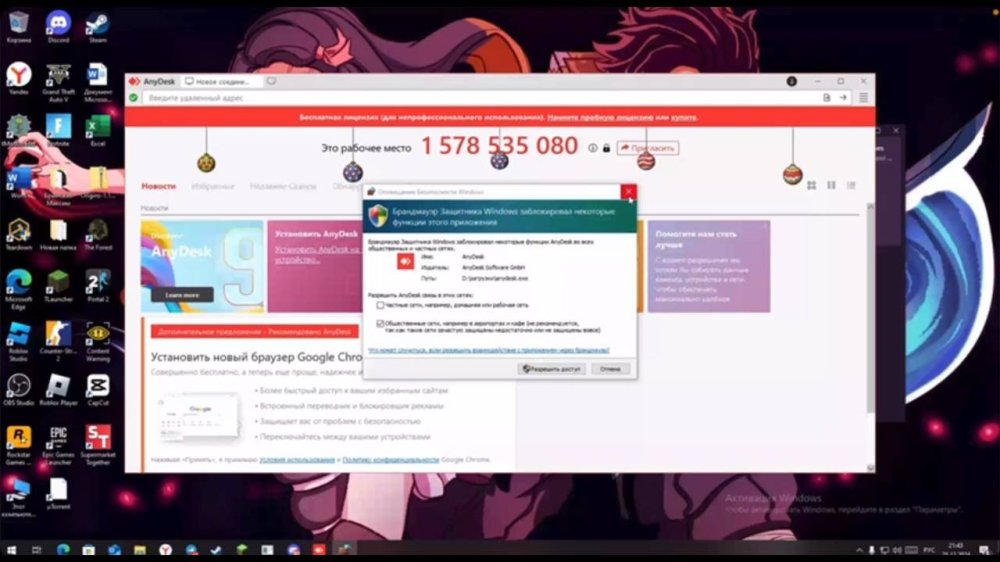Open Yandex browser from the taskbar

[x=165, y=550]
